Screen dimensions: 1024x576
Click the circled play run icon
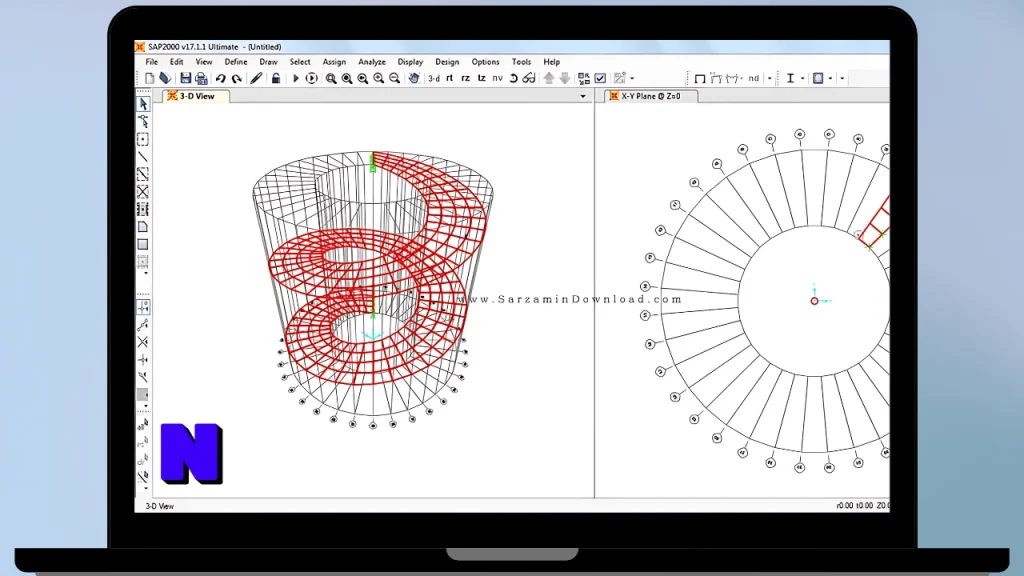312,78
